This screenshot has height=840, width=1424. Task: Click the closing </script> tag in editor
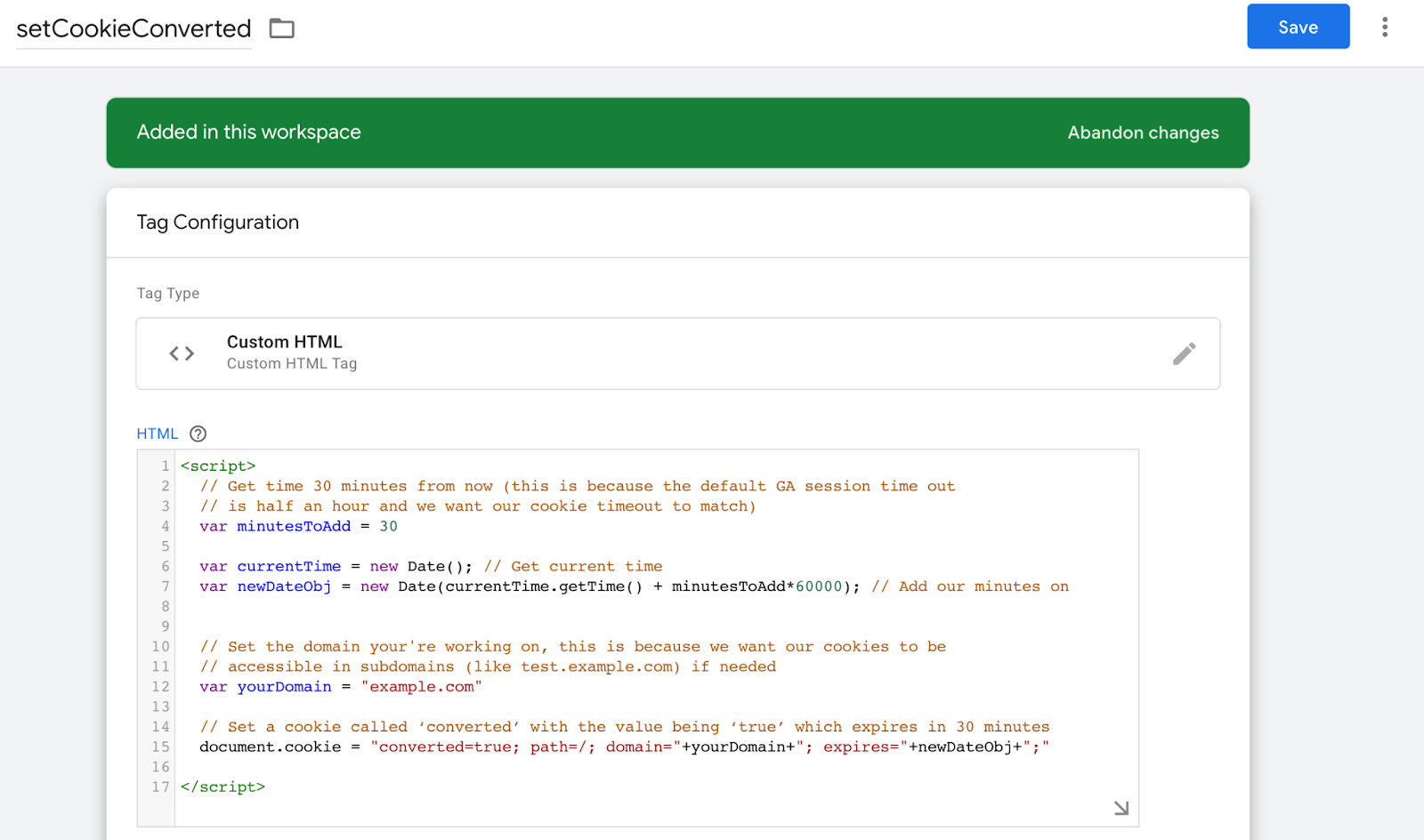(x=222, y=787)
